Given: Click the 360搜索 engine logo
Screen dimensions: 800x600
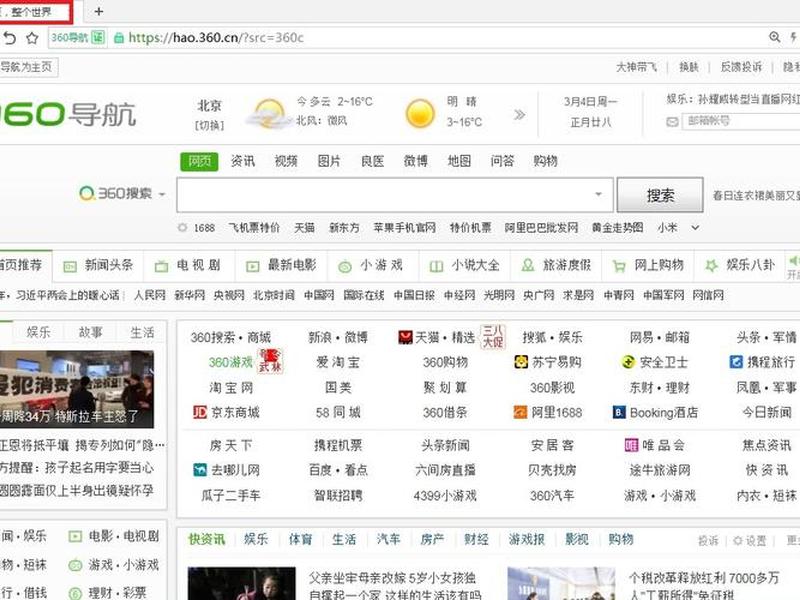Looking at the screenshot, I should [x=116, y=193].
